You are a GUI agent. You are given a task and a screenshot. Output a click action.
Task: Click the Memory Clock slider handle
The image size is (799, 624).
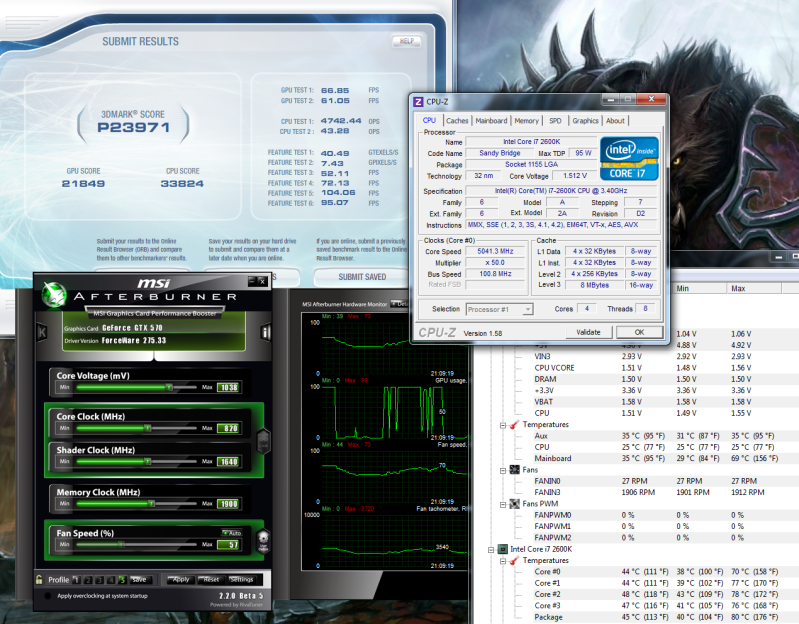coord(151,503)
